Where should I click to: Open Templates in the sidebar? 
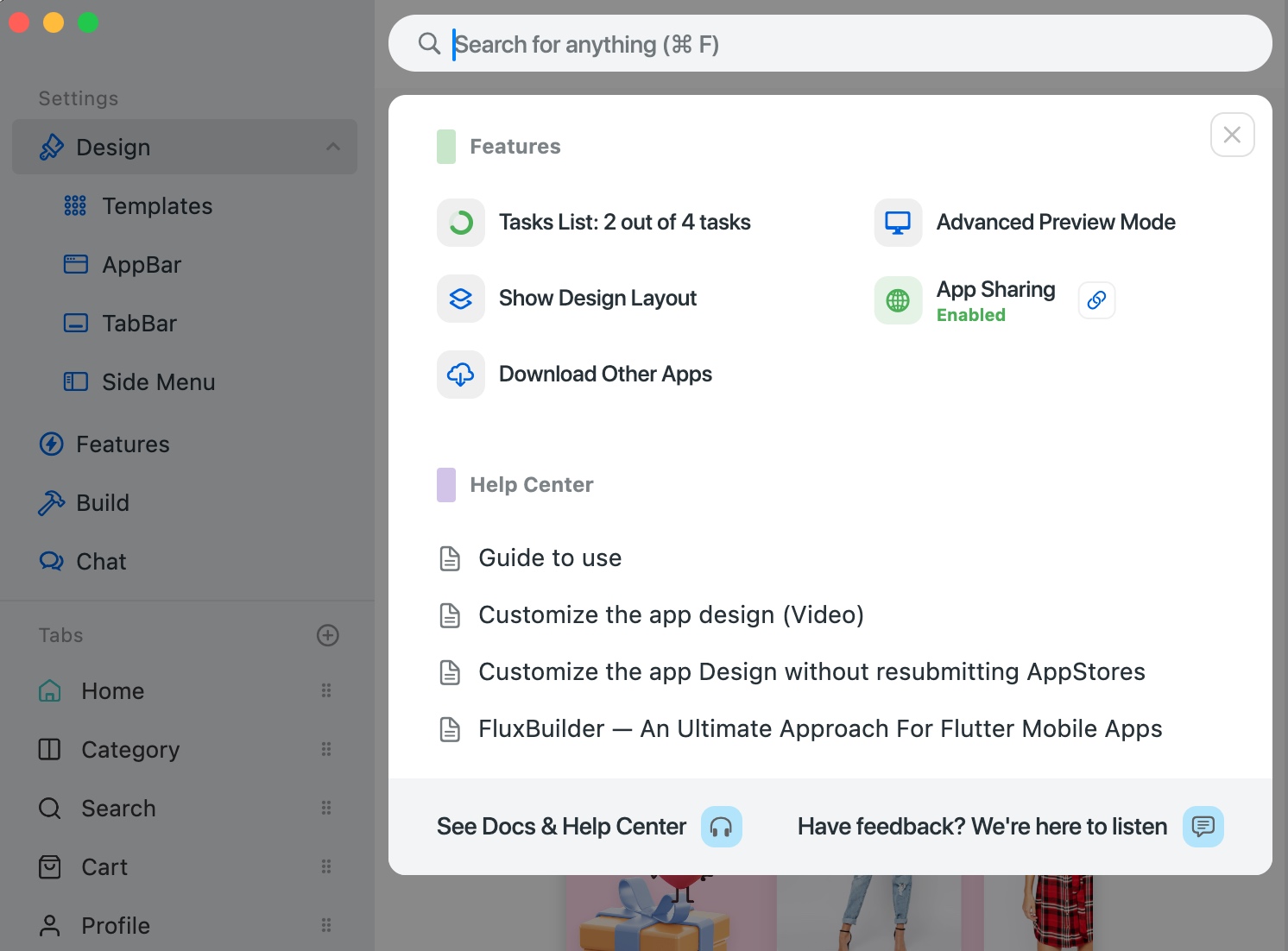tap(157, 206)
